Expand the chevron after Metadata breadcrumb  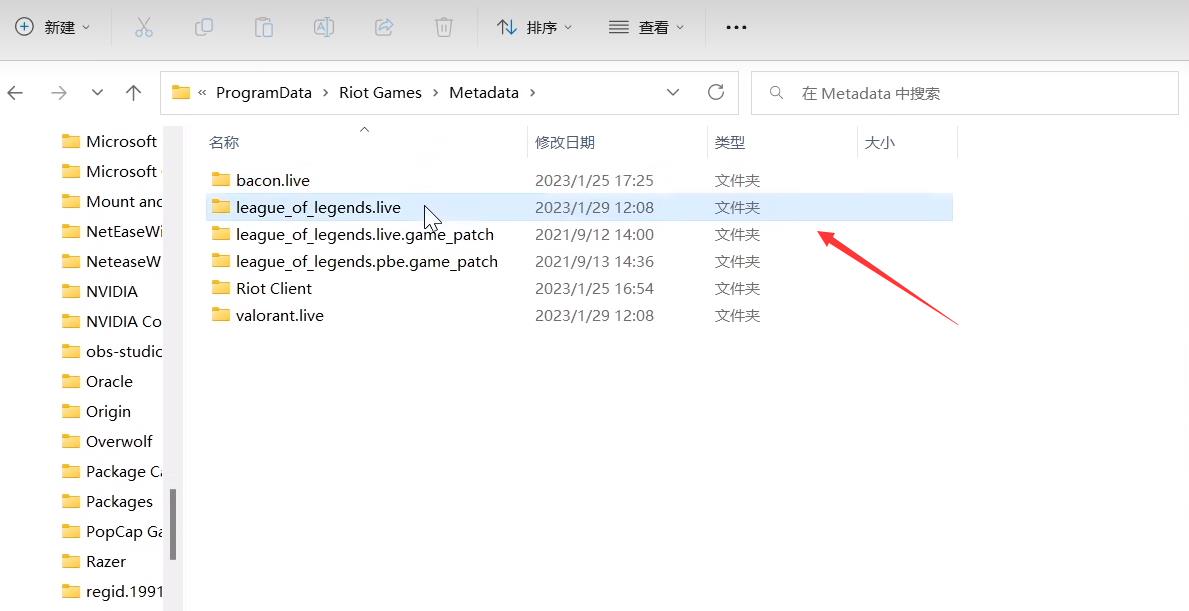pos(532,92)
